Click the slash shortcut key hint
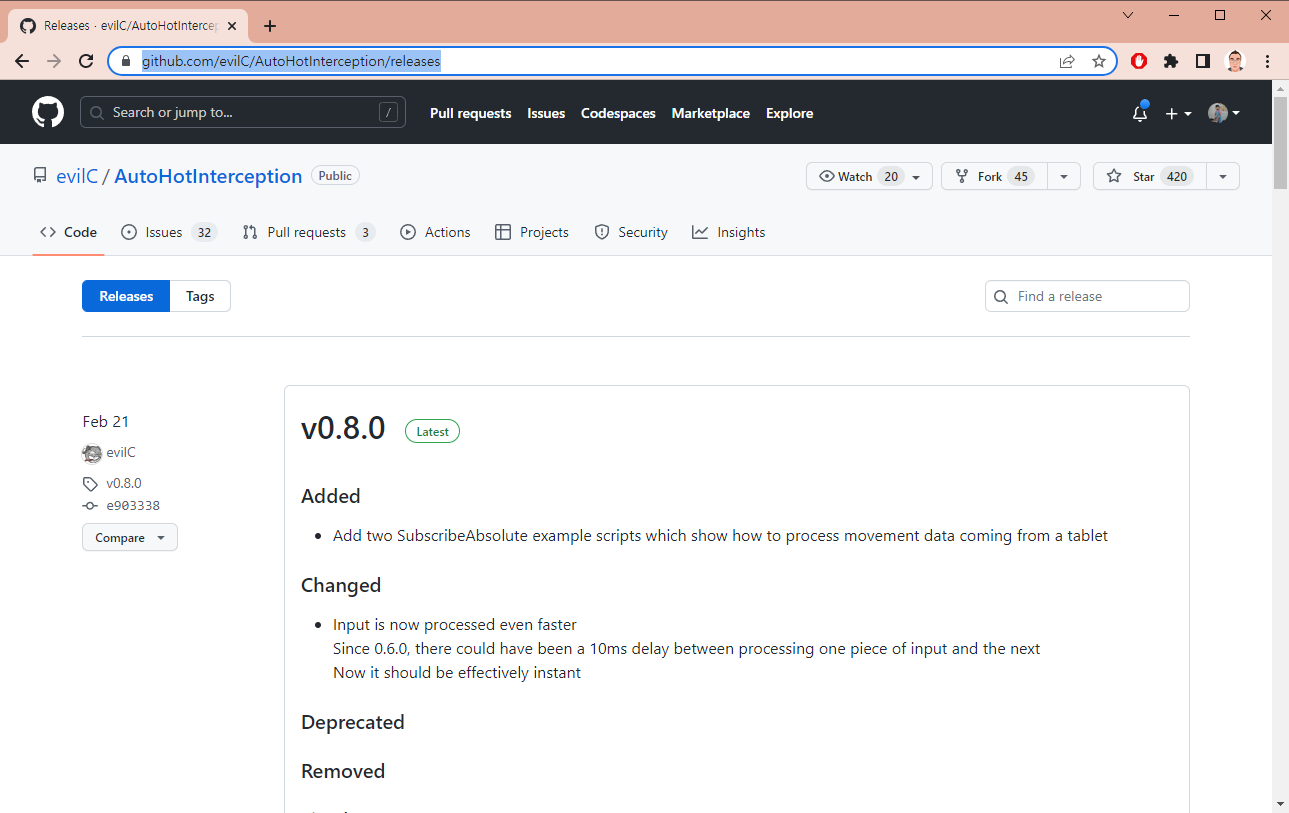The width and height of the screenshot is (1289, 813). (x=388, y=113)
